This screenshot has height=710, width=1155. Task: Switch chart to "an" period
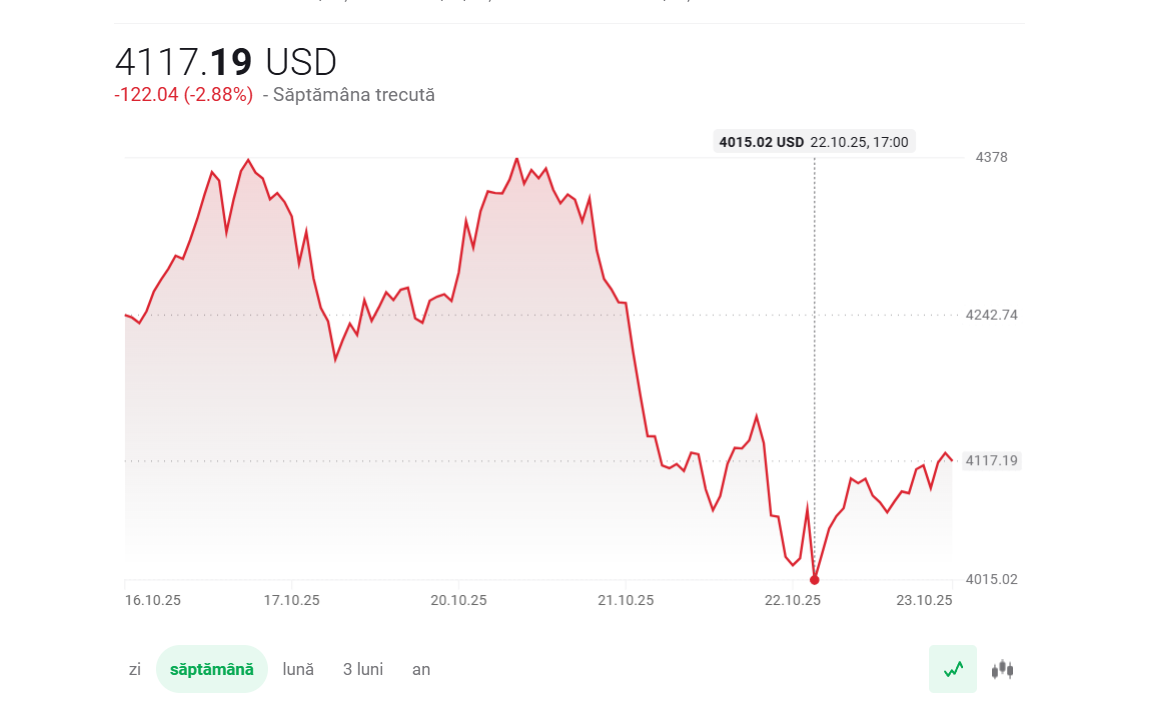[x=421, y=669]
